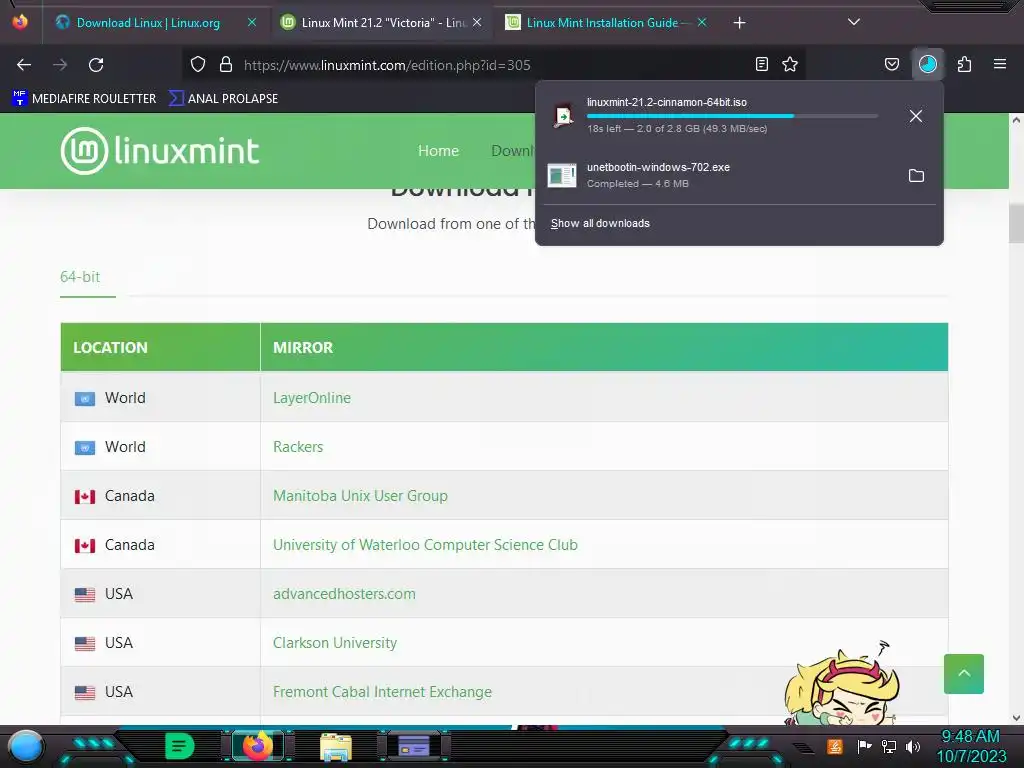Reload the current page
The height and width of the screenshot is (768, 1024).
pyautogui.click(x=96, y=65)
